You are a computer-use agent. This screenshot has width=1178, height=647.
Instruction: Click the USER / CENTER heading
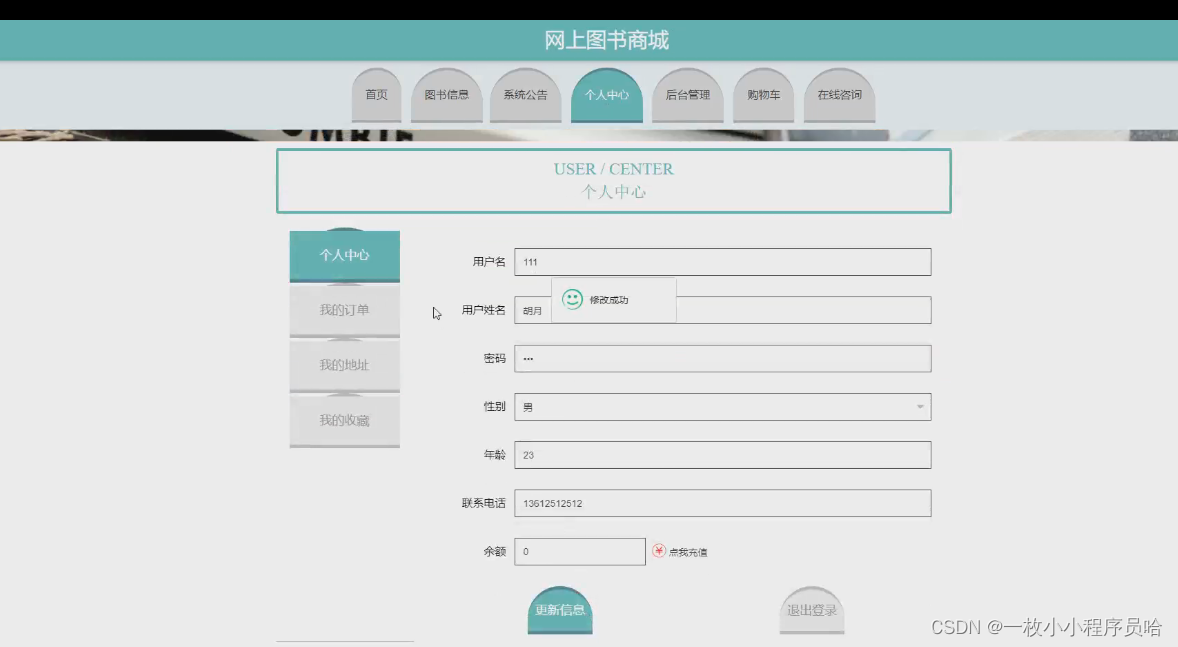click(614, 169)
